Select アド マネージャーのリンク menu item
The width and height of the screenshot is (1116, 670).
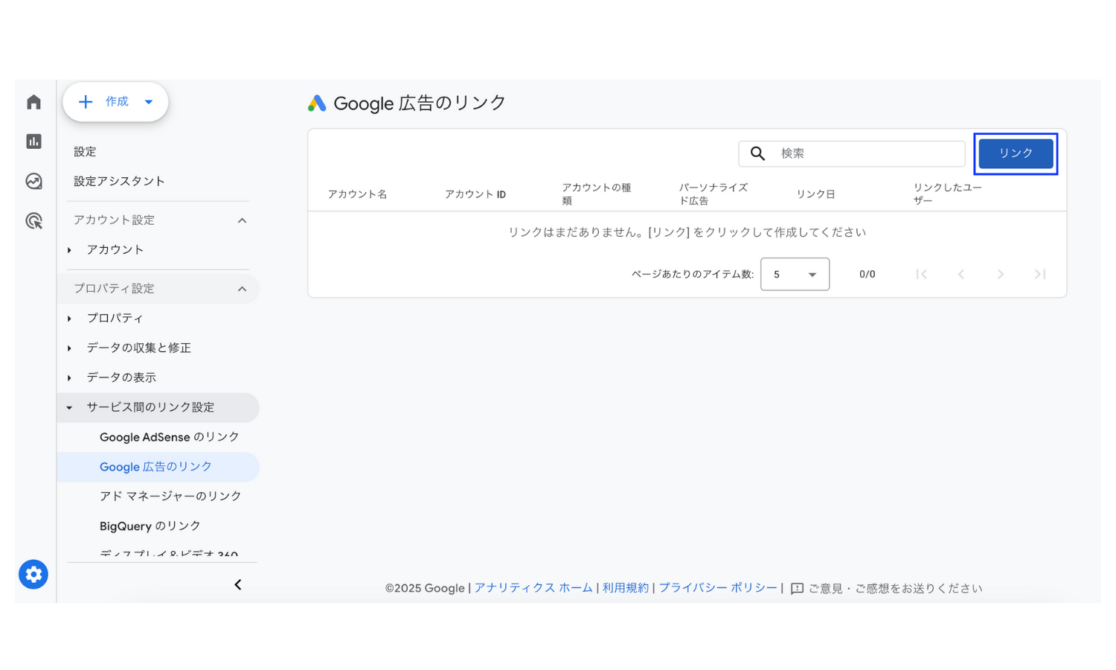pyautogui.click(x=170, y=496)
